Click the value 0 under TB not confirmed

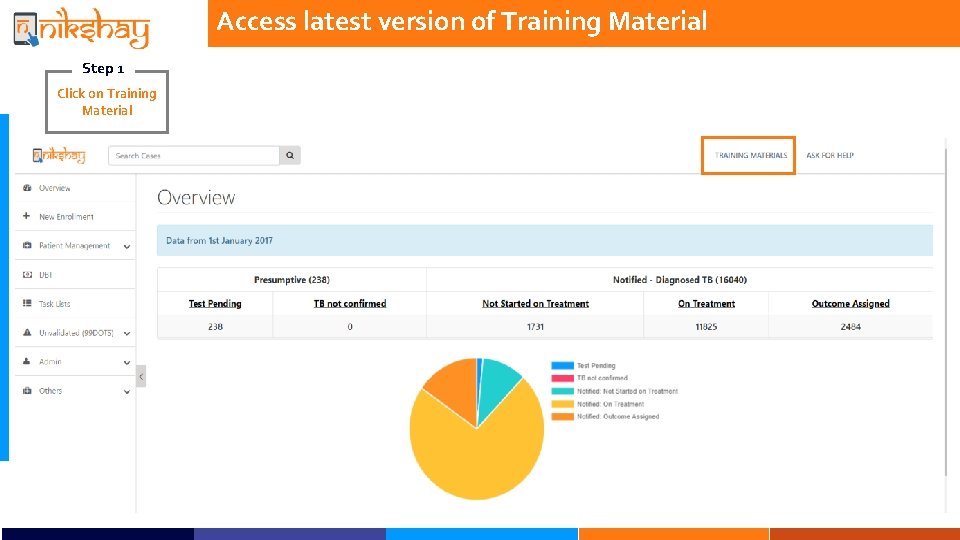(350, 327)
